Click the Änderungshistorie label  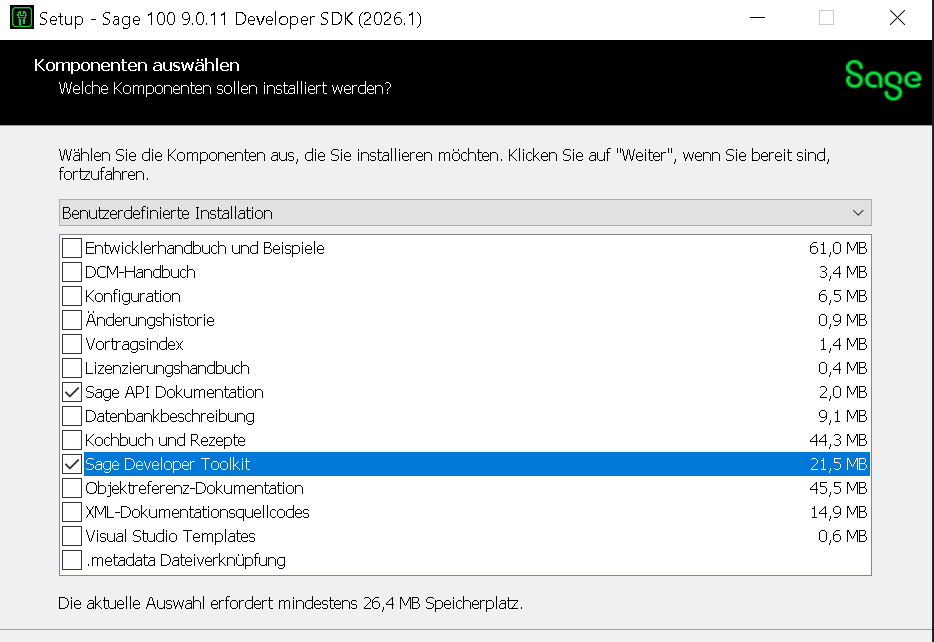point(150,320)
